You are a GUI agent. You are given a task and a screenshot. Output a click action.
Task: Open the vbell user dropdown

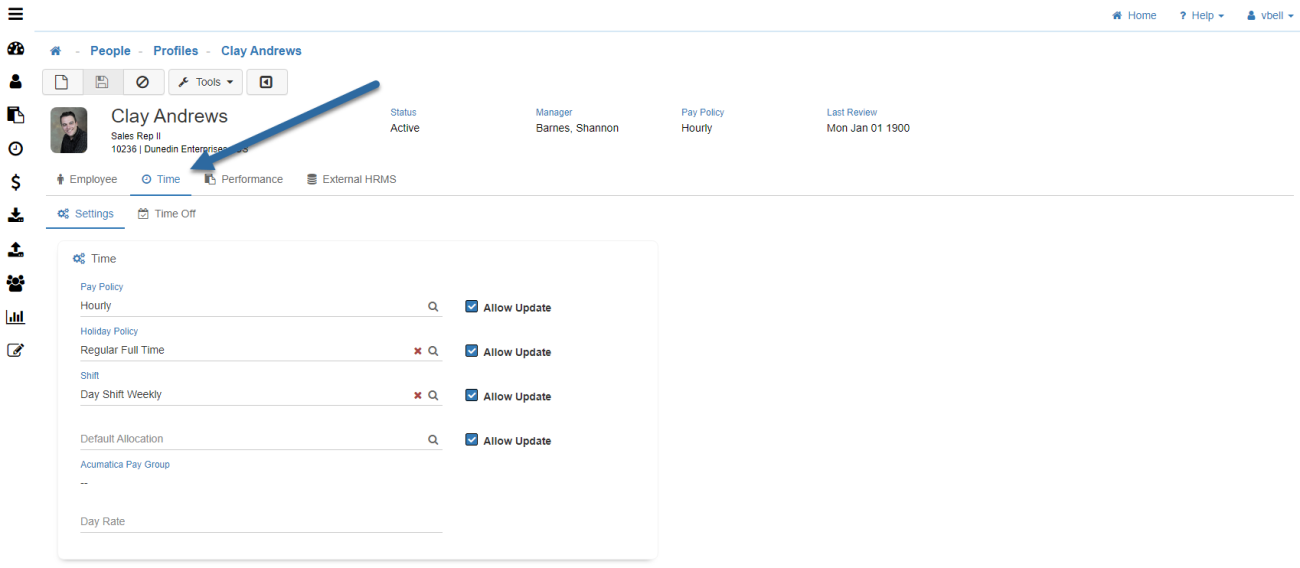[x=1270, y=15]
